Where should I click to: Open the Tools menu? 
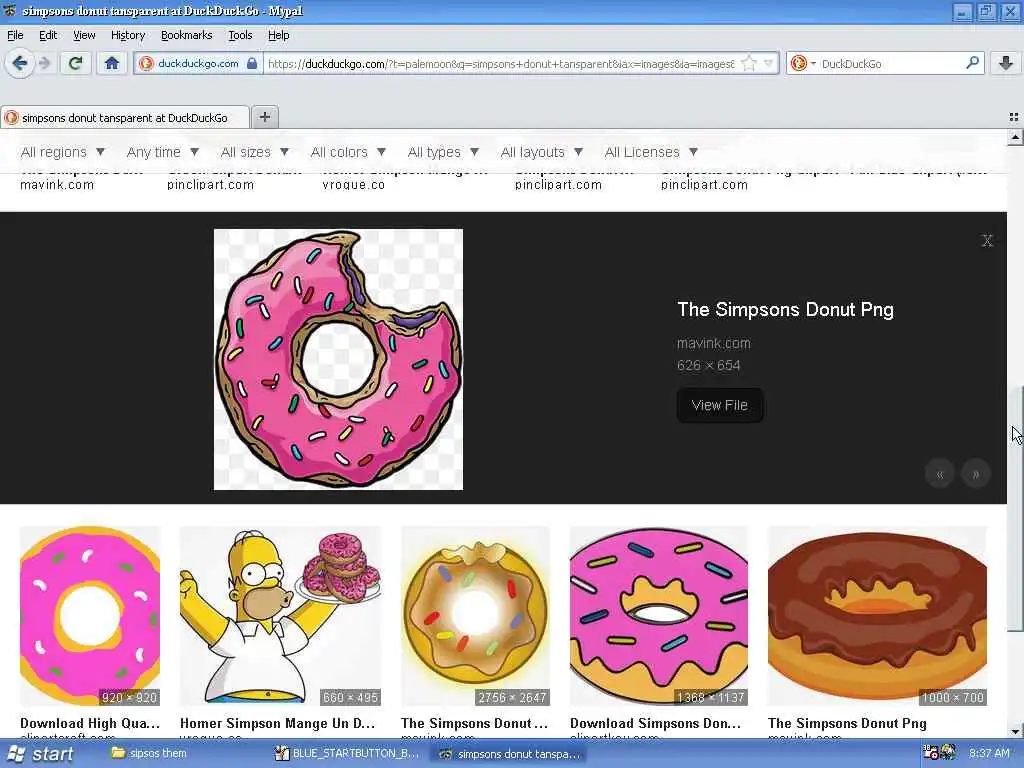(240, 35)
